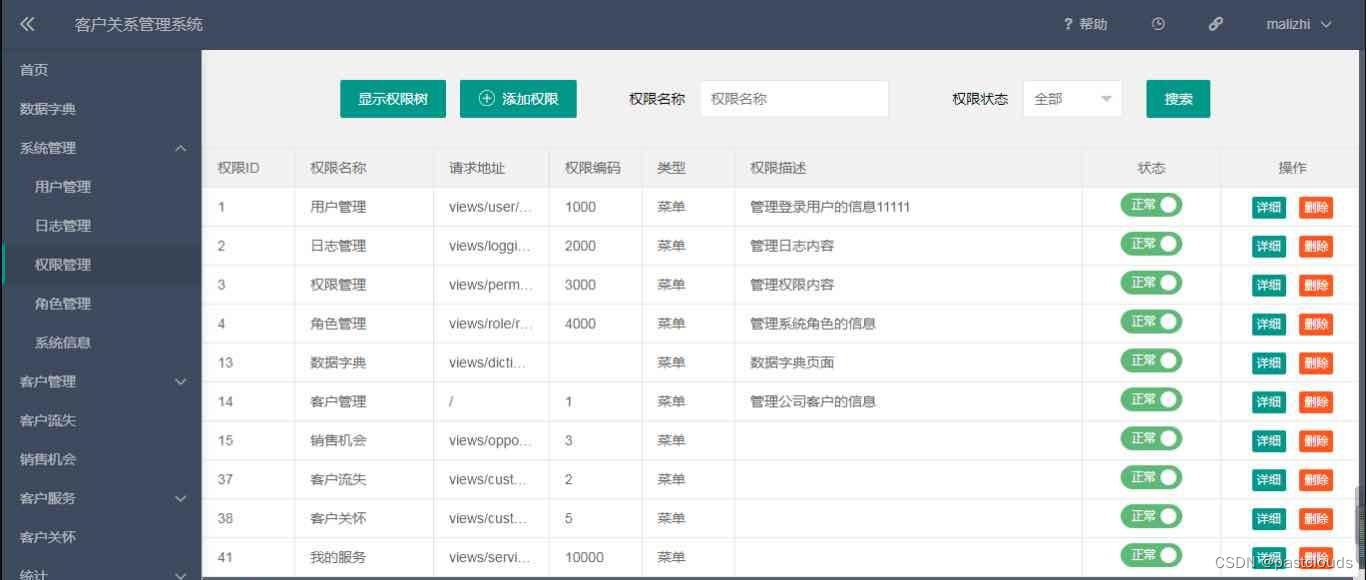Image resolution: width=1368 pixels, height=580 pixels.
Task: Click description 管理系统角色的信息
Action: click(813, 324)
